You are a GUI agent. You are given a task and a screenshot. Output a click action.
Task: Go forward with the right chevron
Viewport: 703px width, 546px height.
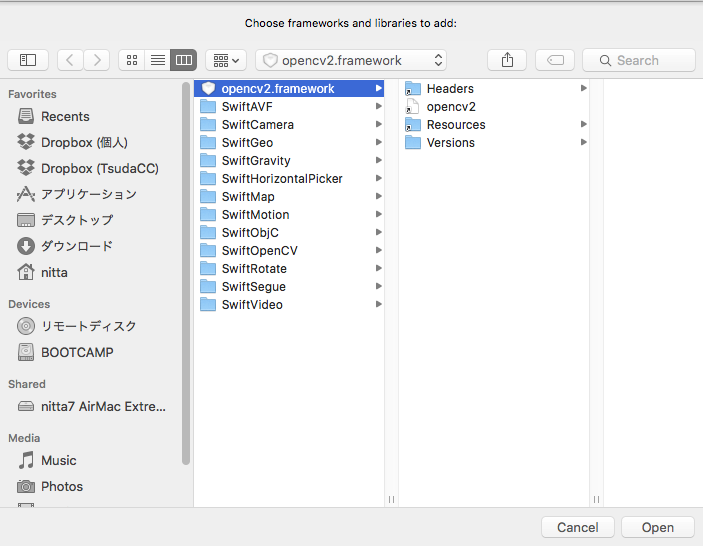point(97,60)
